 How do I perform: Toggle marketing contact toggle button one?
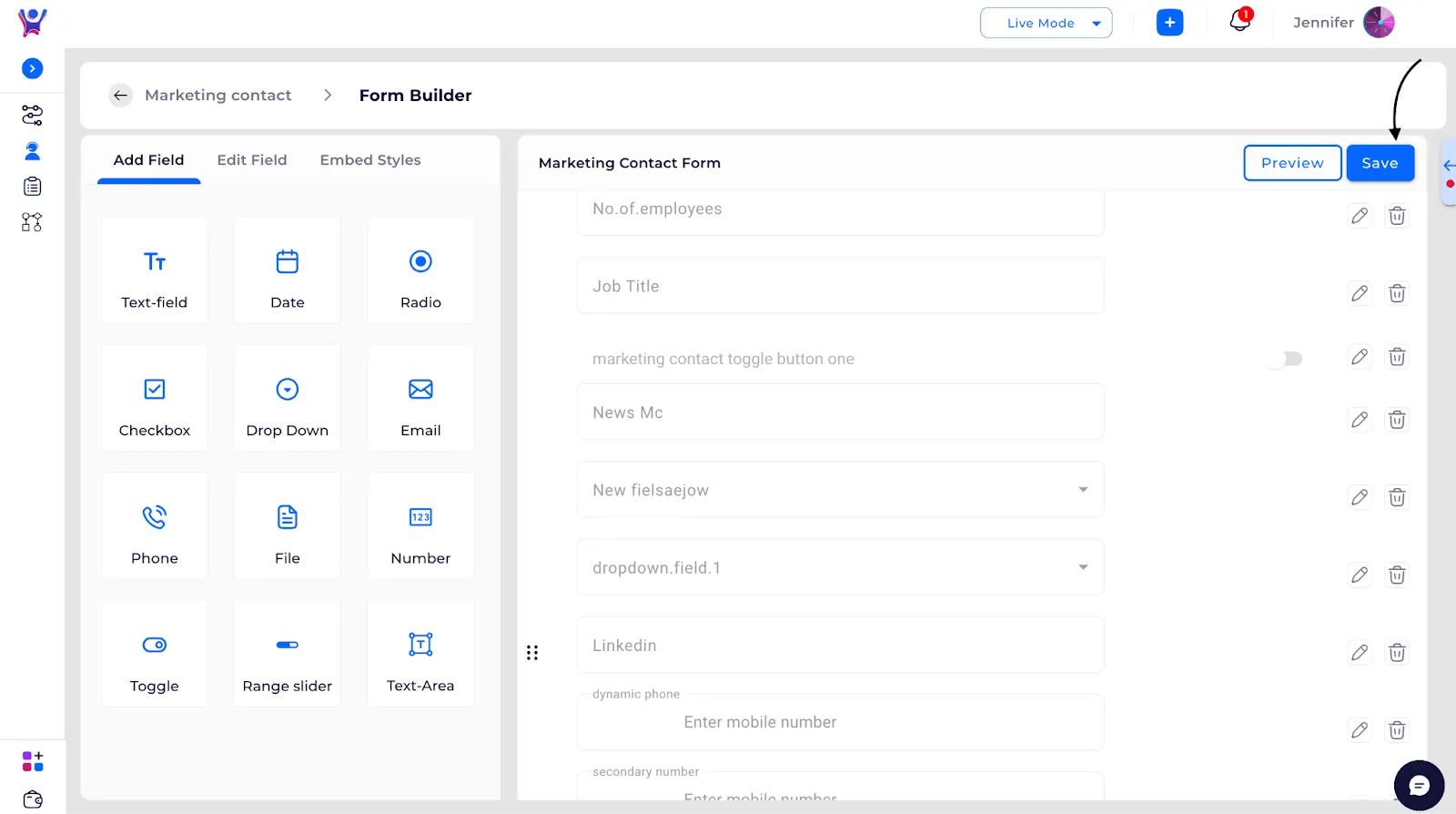point(1286,359)
